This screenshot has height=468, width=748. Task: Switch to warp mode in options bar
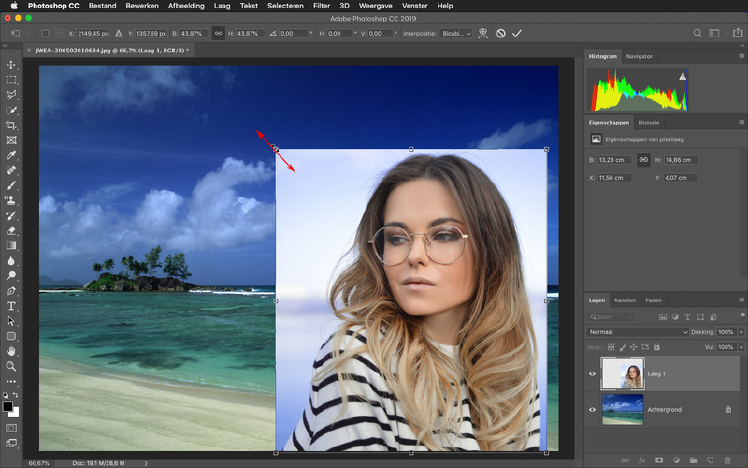(x=483, y=33)
